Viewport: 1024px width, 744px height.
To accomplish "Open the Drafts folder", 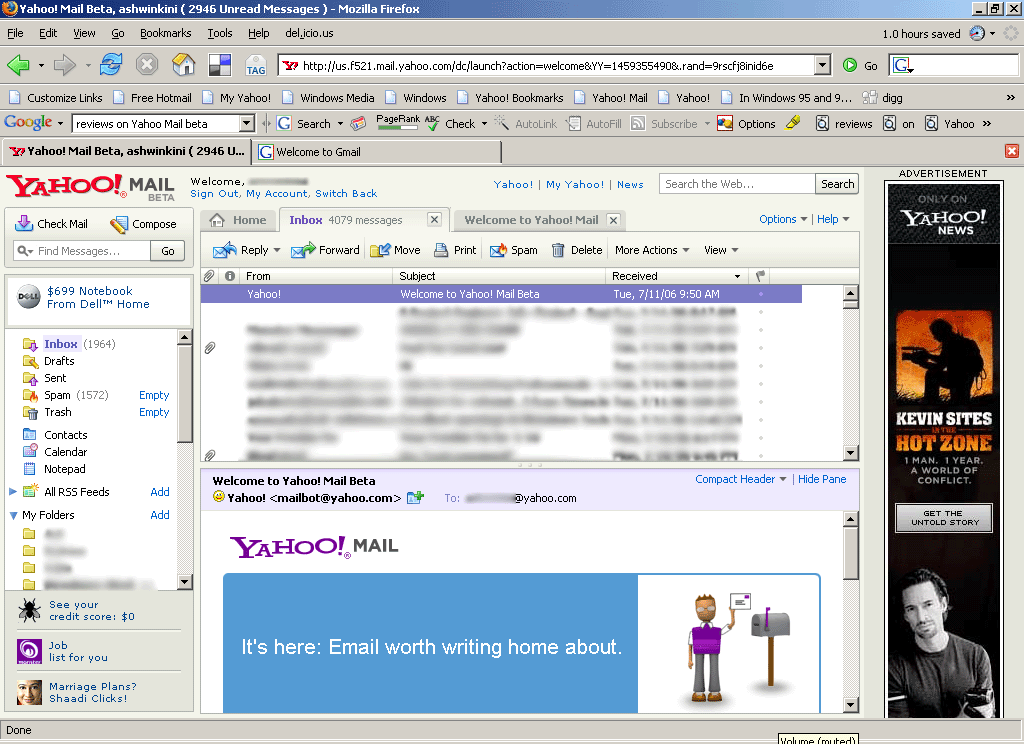I will pos(59,361).
